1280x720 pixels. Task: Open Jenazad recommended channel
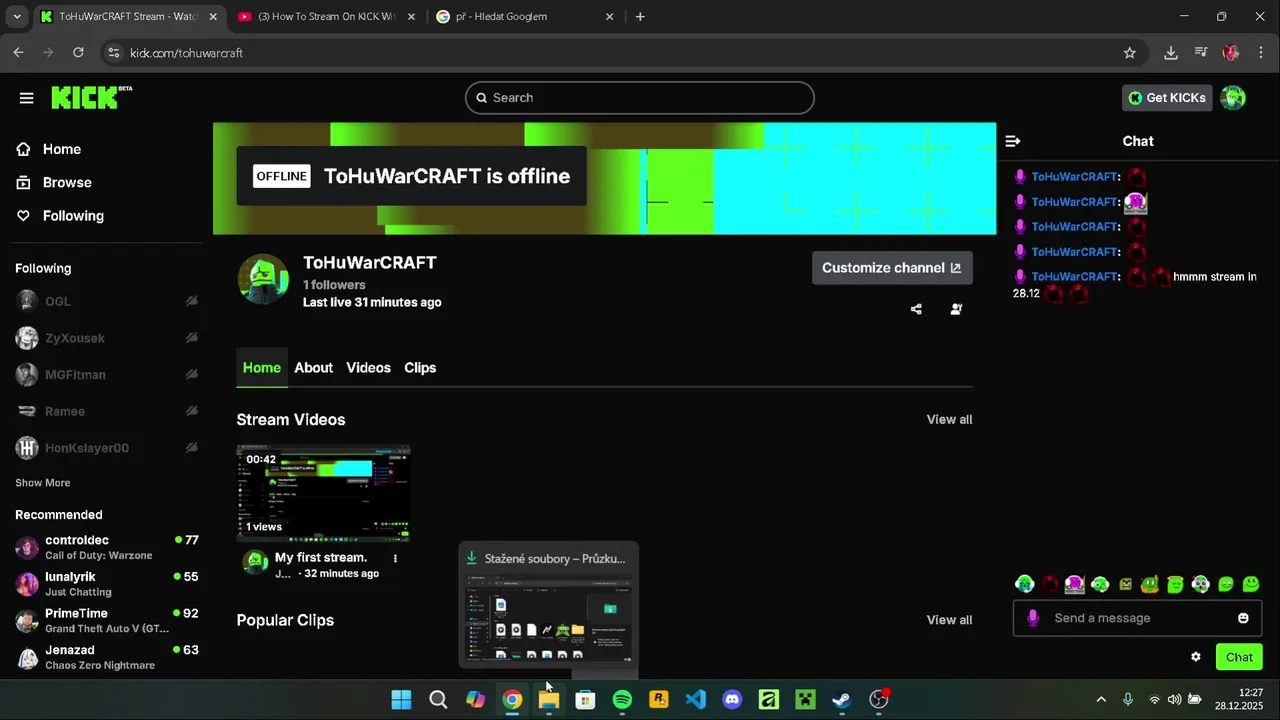[x=106, y=657]
